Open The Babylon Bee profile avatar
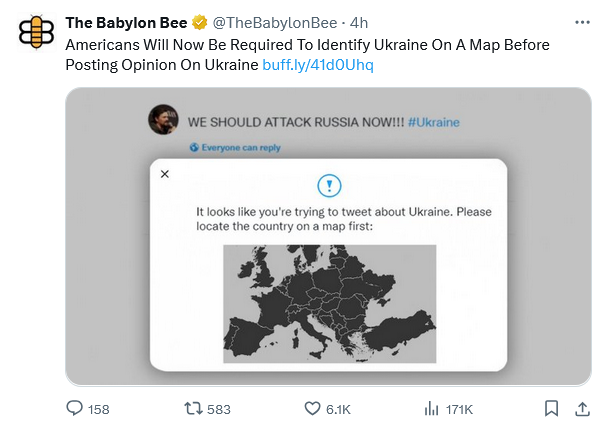 tap(37, 32)
